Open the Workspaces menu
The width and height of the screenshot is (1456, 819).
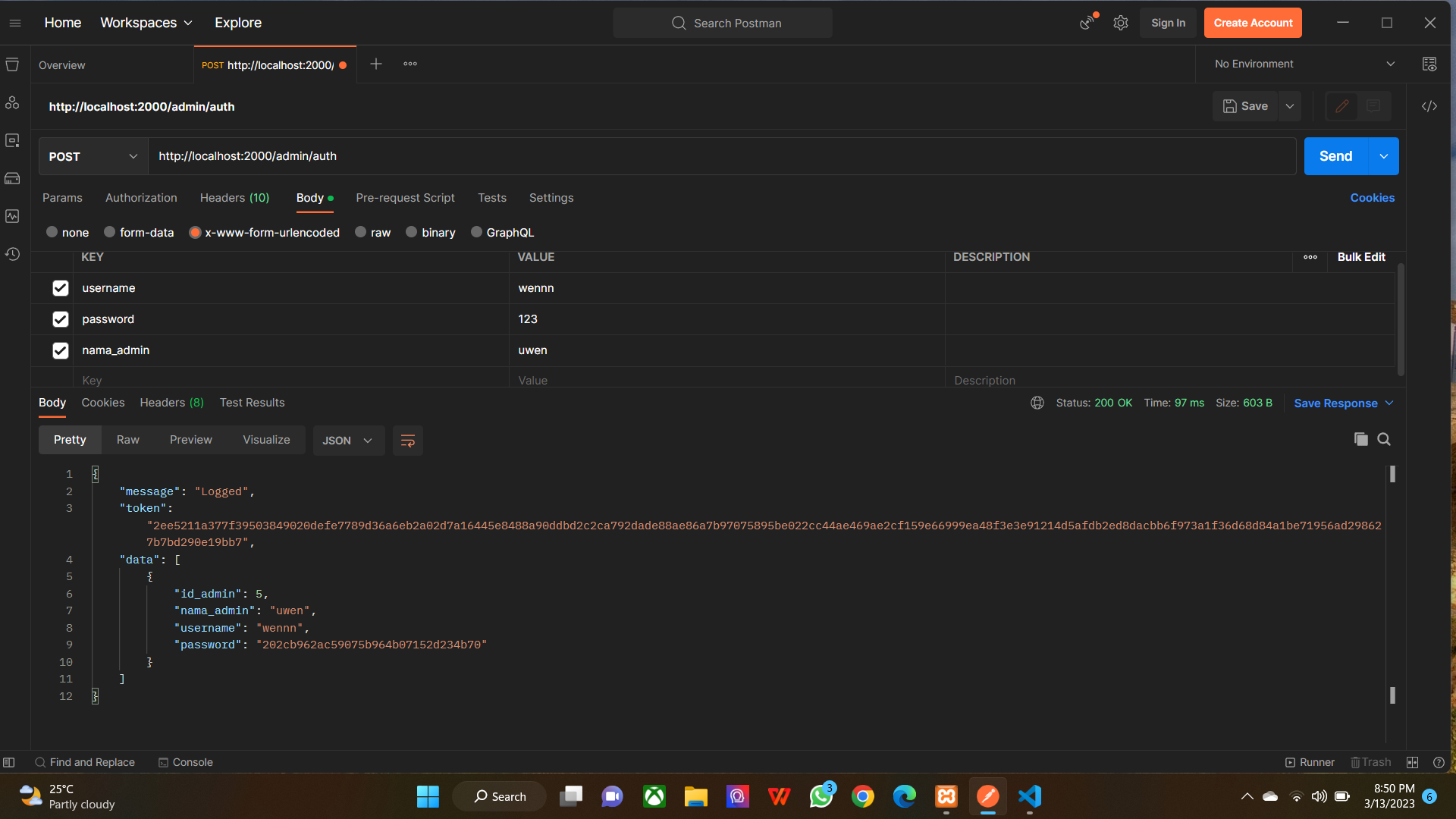click(x=146, y=23)
